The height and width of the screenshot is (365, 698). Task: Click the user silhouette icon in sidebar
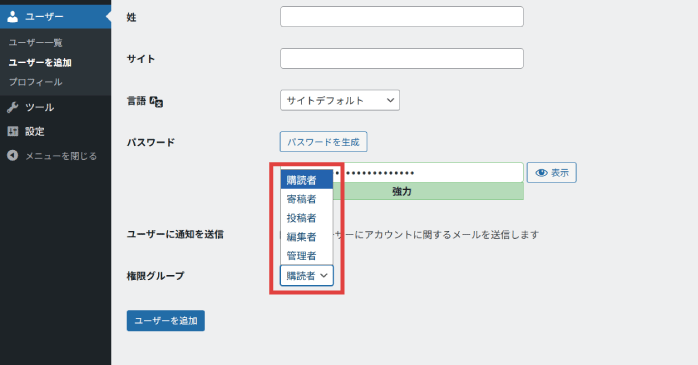(x=13, y=17)
